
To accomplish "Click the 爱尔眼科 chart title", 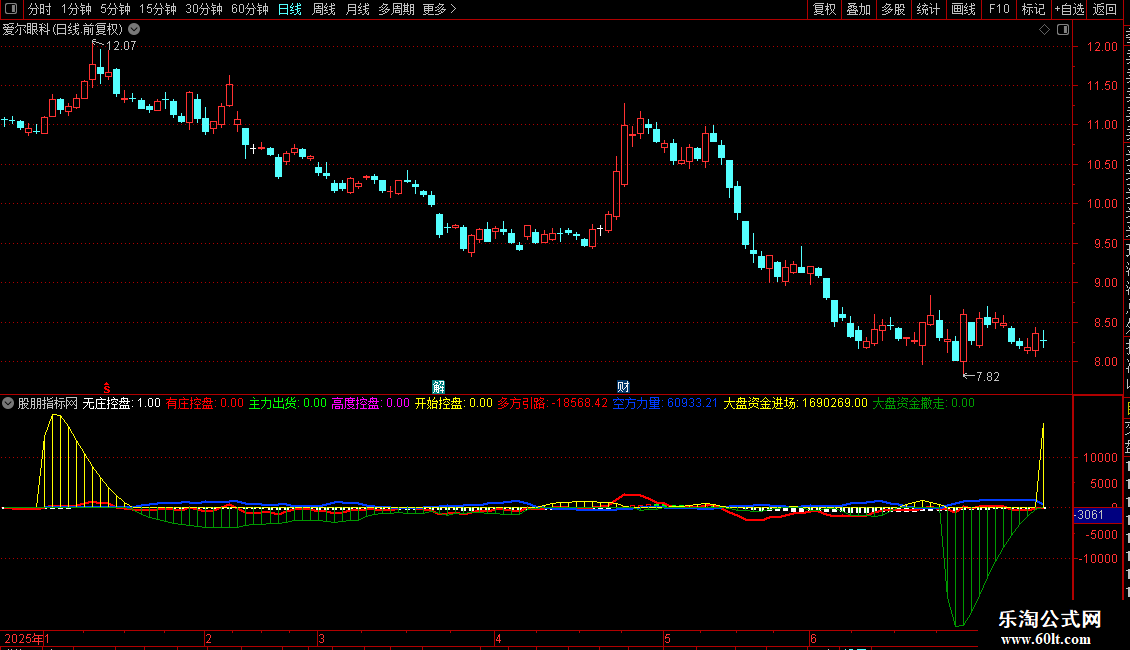I will tap(63, 30).
